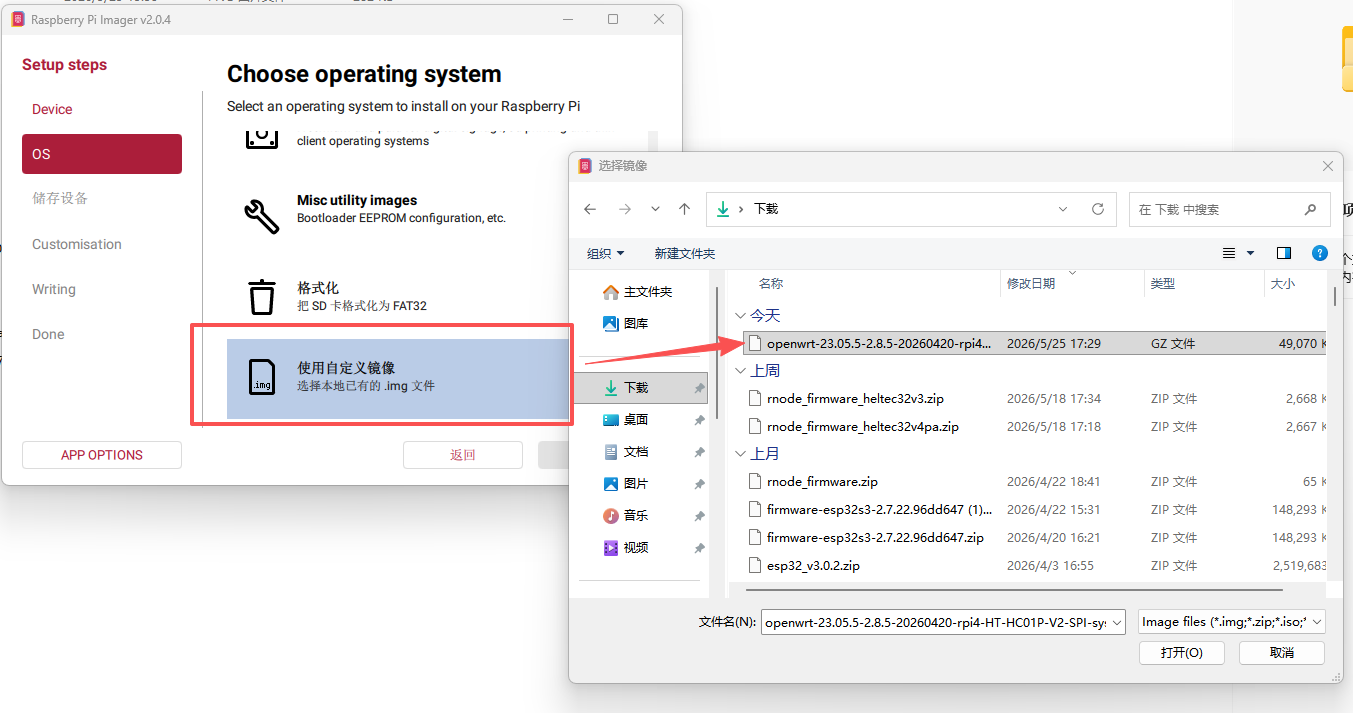Go forward in file dialog navigation
The width and height of the screenshot is (1353, 713).
pos(625,209)
